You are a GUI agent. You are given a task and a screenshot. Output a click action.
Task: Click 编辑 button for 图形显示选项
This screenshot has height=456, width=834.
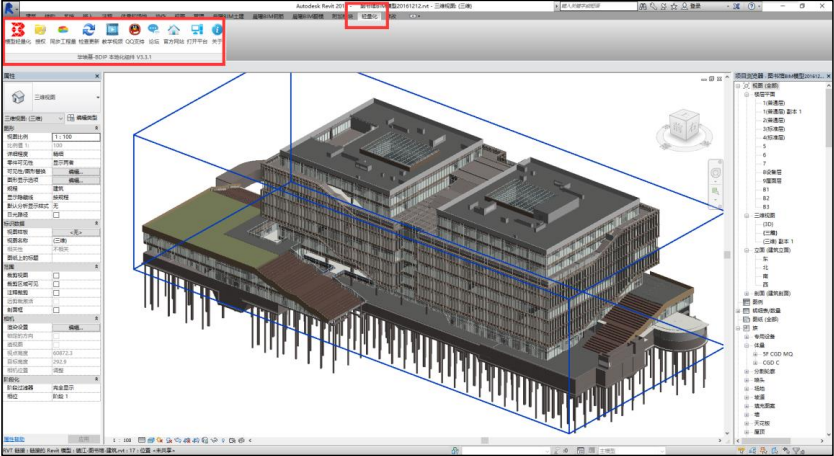click(x=76, y=180)
